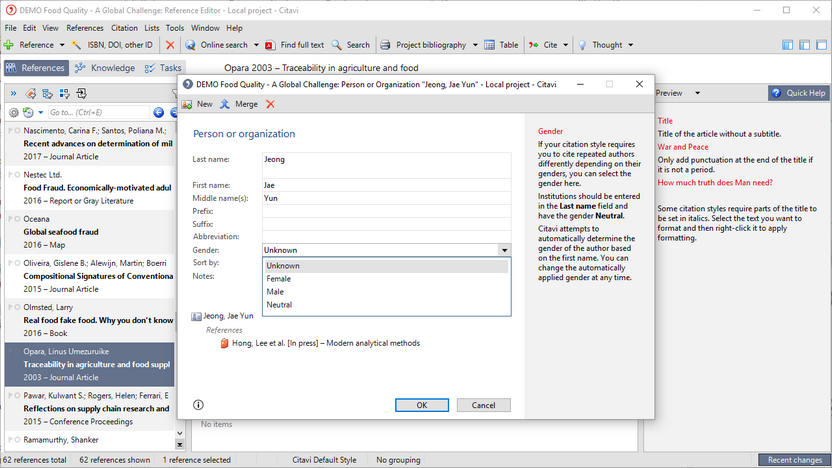This screenshot has height=468, width=832.
Task: Confirm the dialog with OK
Action: coord(422,405)
